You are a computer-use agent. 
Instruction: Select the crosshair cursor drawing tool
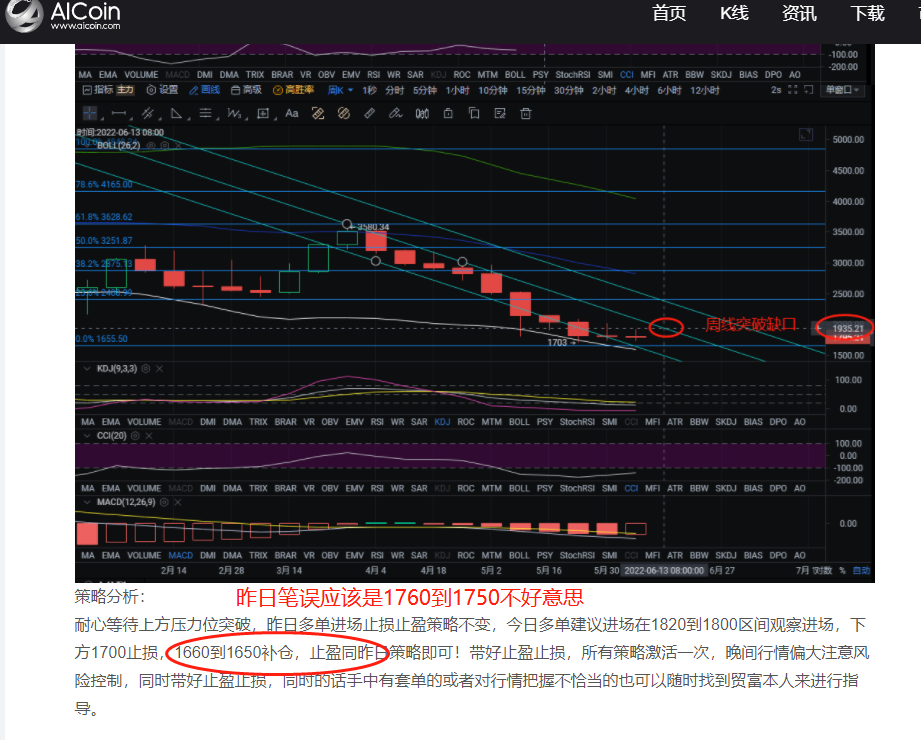pyautogui.click(x=89, y=113)
